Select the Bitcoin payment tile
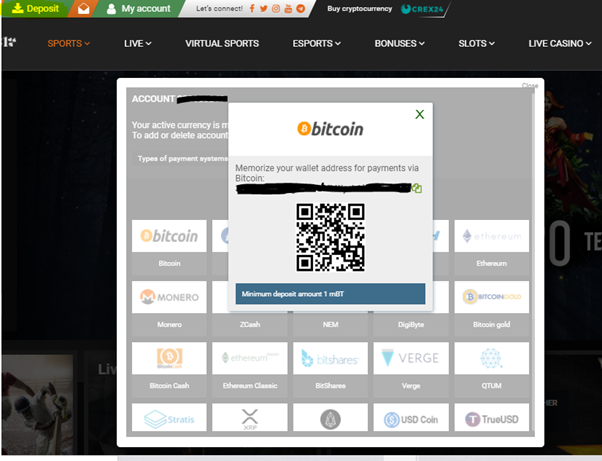 pyautogui.click(x=169, y=247)
